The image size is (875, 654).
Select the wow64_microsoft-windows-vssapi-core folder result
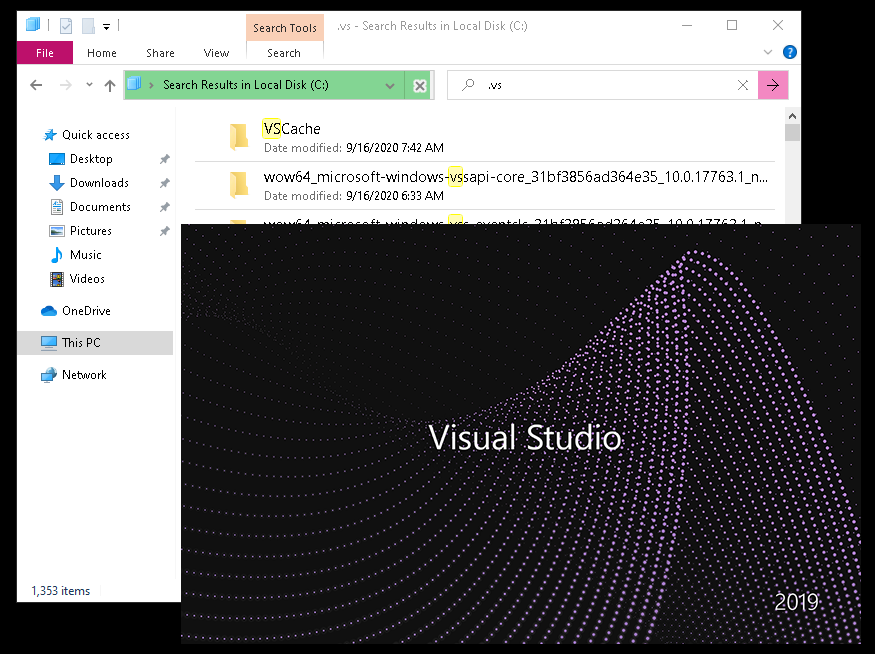tap(484, 186)
